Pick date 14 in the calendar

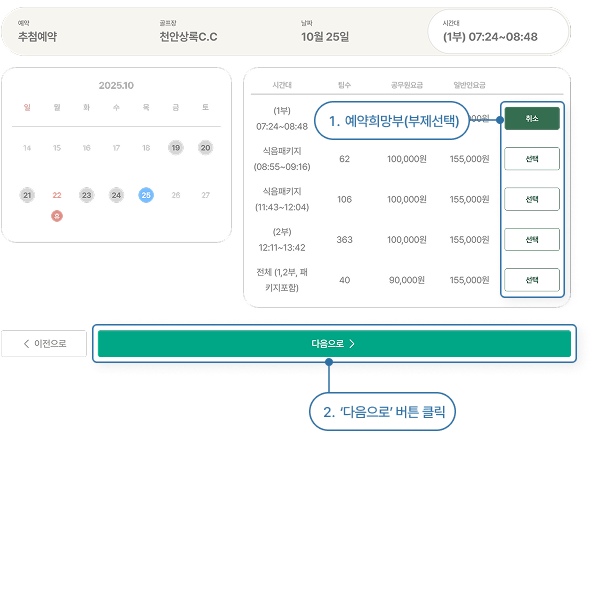tap(27, 148)
